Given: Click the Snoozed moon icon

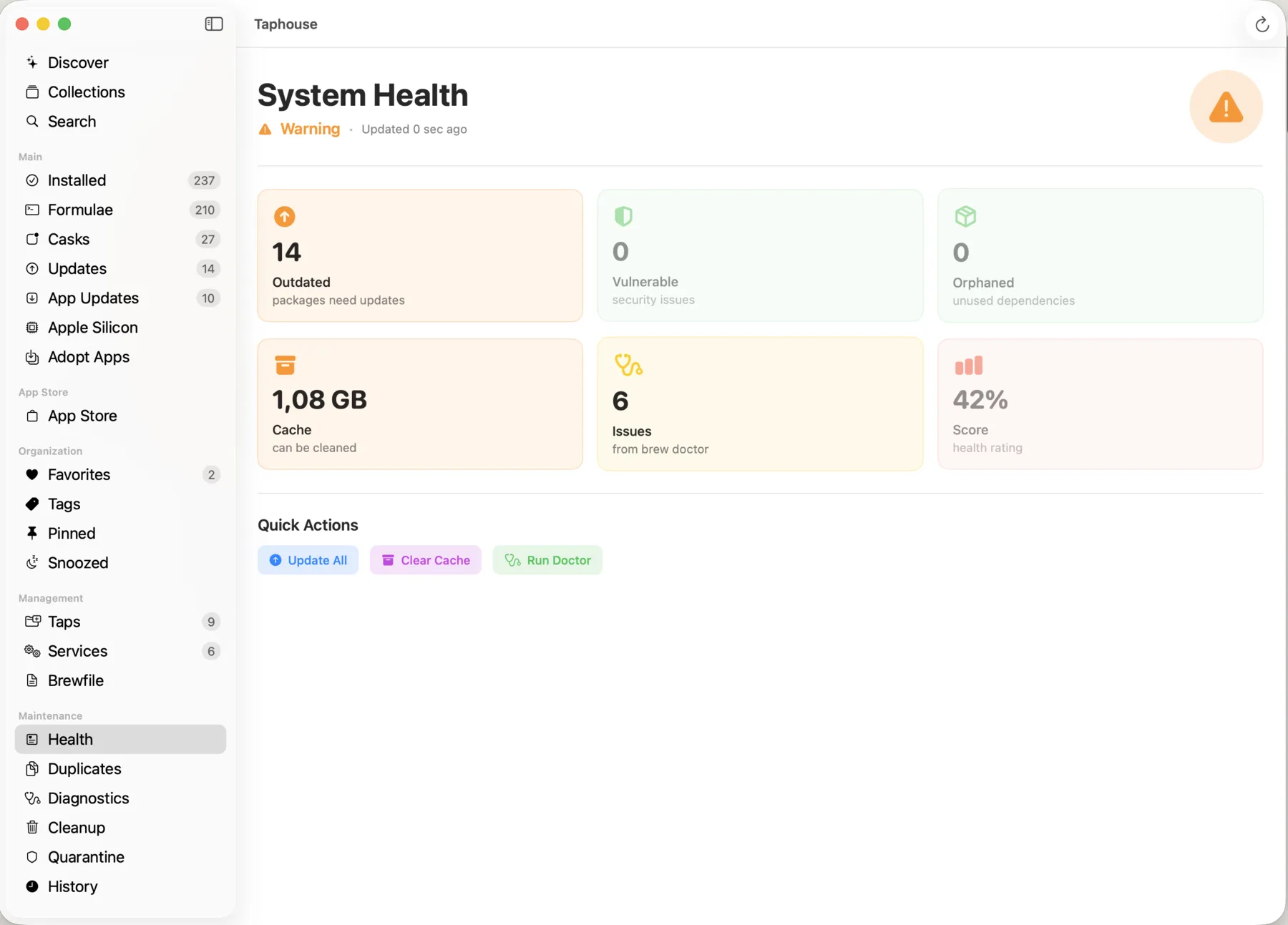Looking at the screenshot, I should coord(32,562).
